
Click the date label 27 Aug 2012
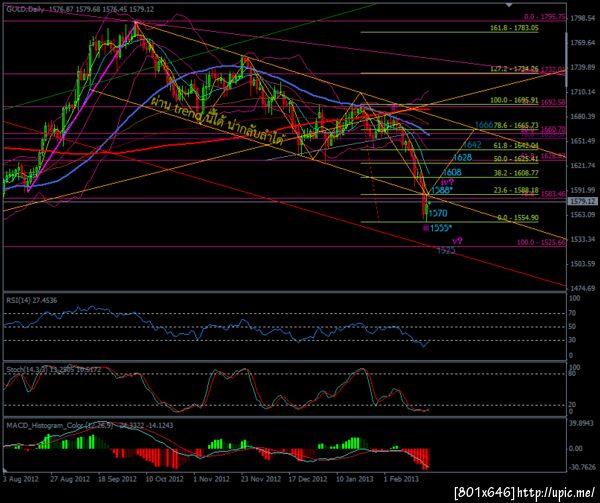pyautogui.click(x=70, y=479)
